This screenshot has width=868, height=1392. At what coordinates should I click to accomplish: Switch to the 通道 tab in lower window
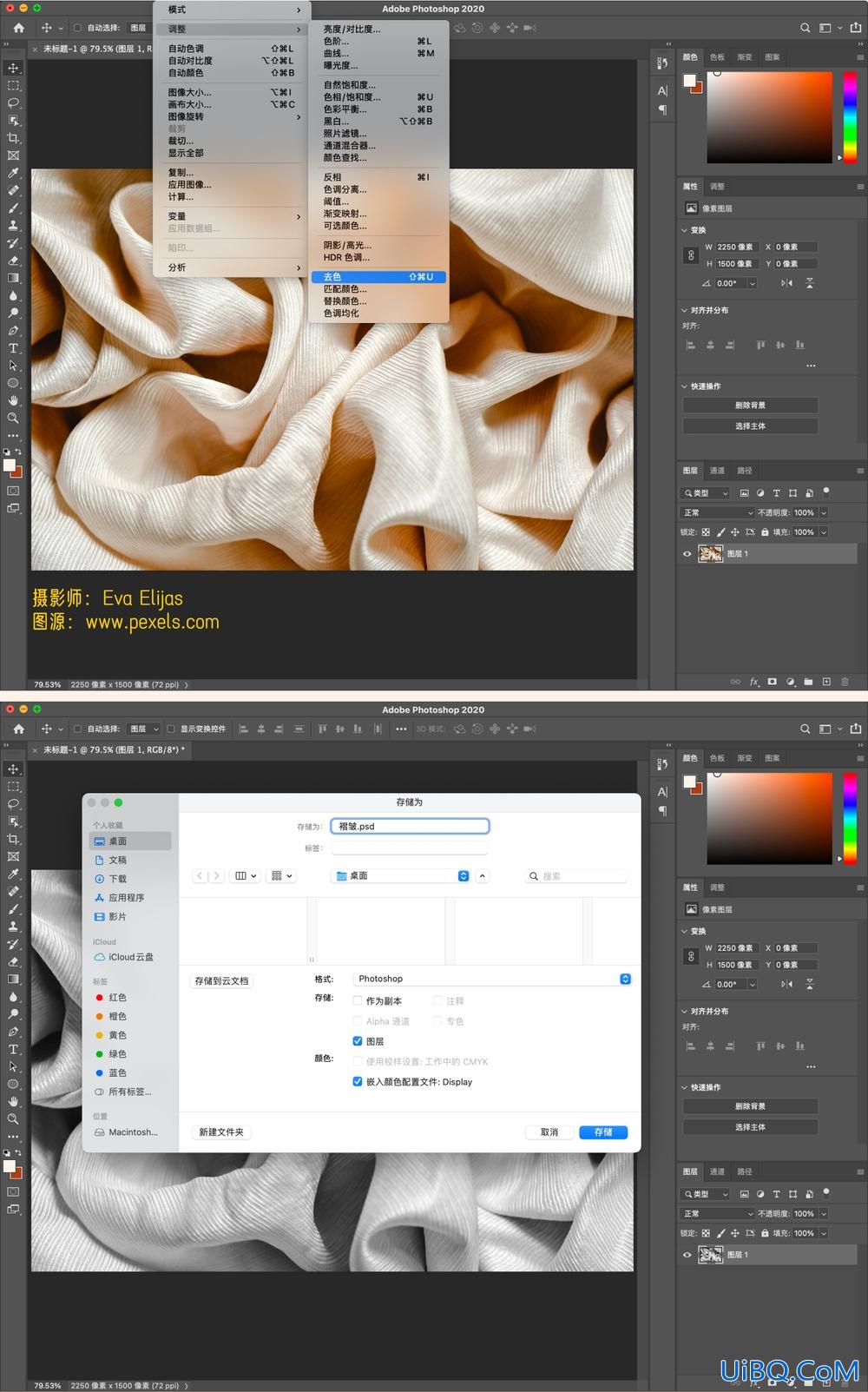click(x=717, y=1171)
